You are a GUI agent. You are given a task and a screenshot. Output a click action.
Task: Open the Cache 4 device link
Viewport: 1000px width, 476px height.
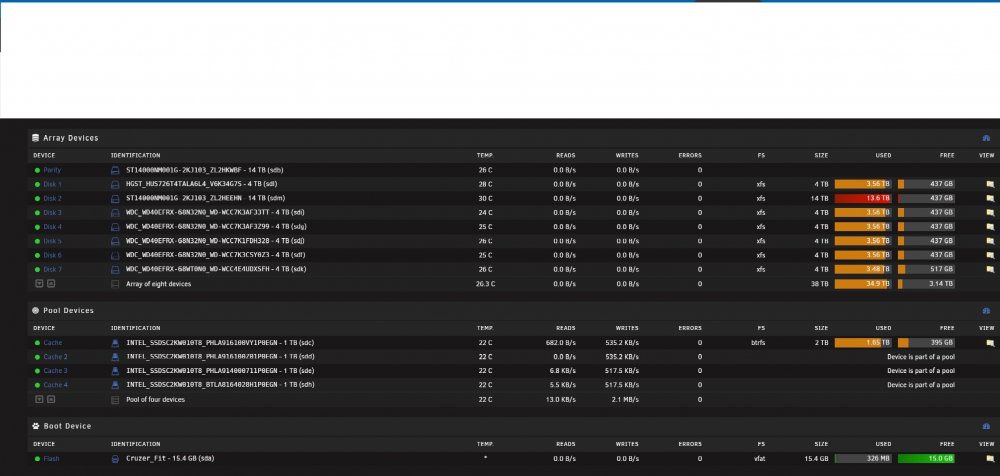click(55, 385)
